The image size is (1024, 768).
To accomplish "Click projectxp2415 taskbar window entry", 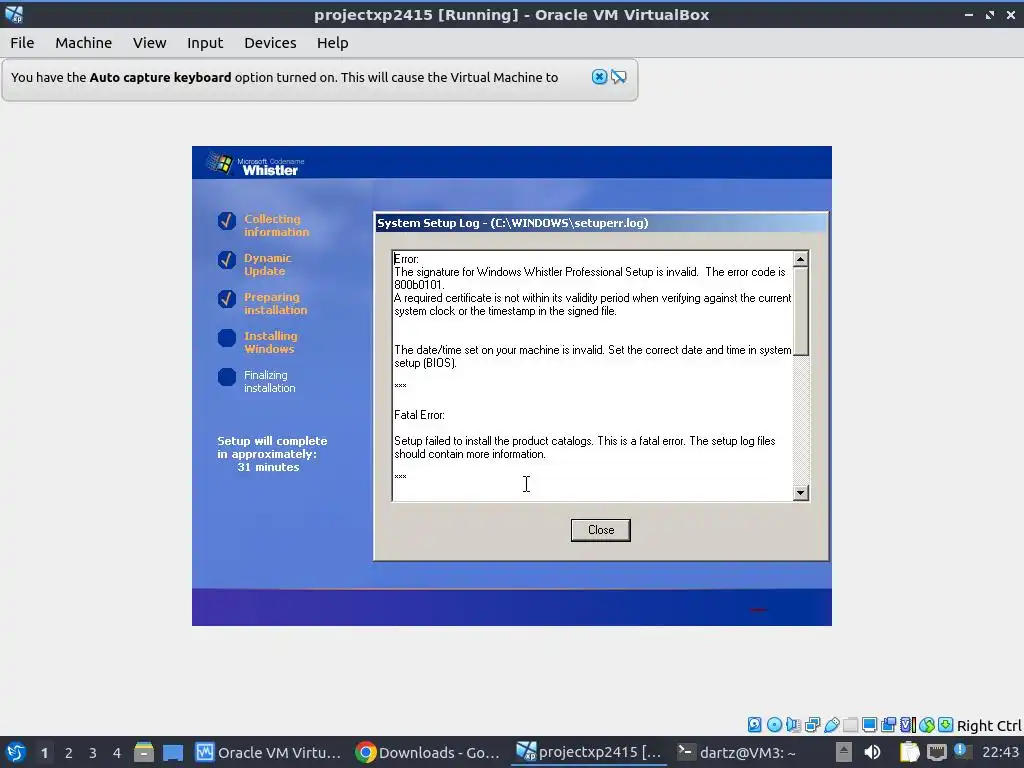I will (x=588, y=753).
